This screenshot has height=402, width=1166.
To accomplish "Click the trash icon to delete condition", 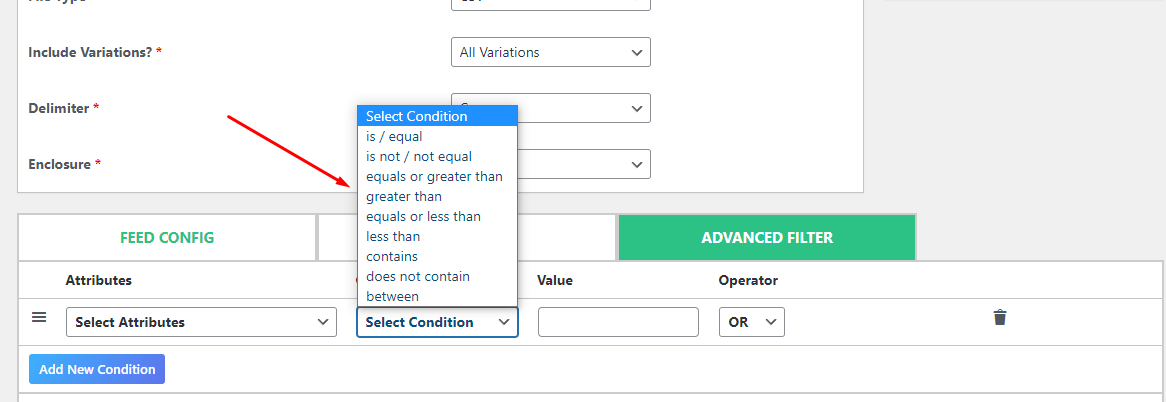I will (x=999, y=317).
